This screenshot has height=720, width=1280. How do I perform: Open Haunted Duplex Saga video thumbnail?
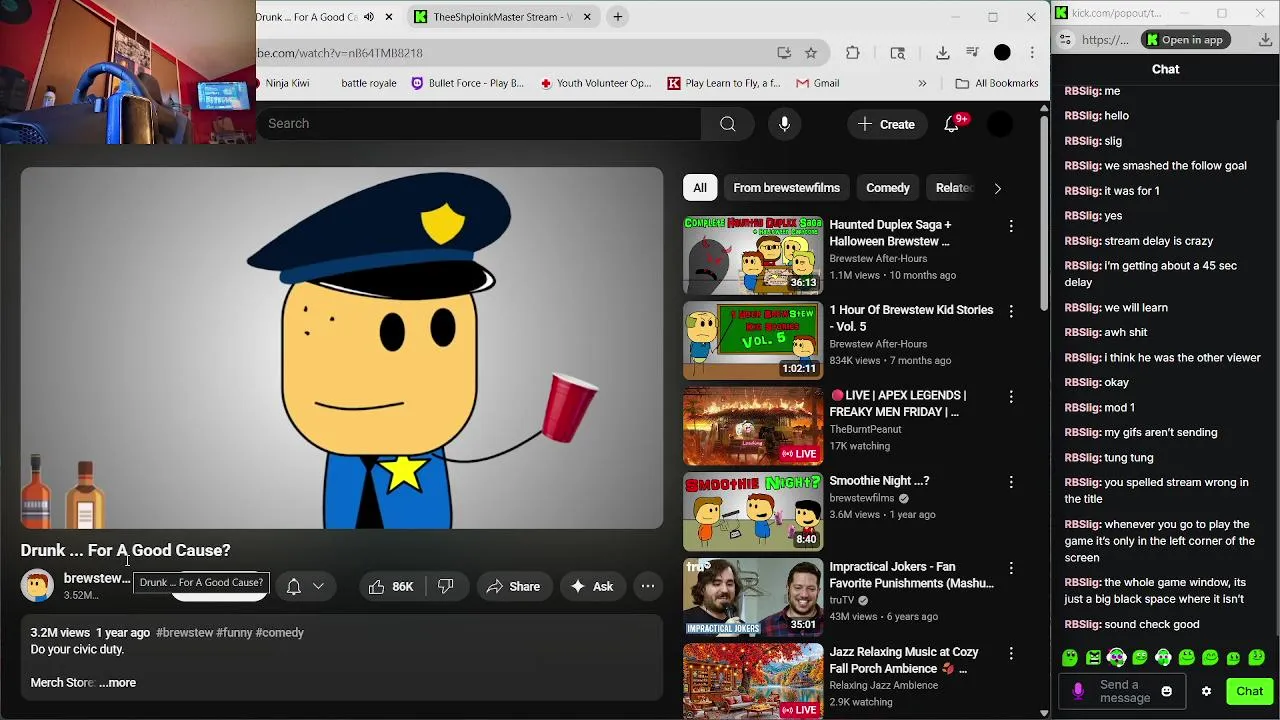(753, 255)
